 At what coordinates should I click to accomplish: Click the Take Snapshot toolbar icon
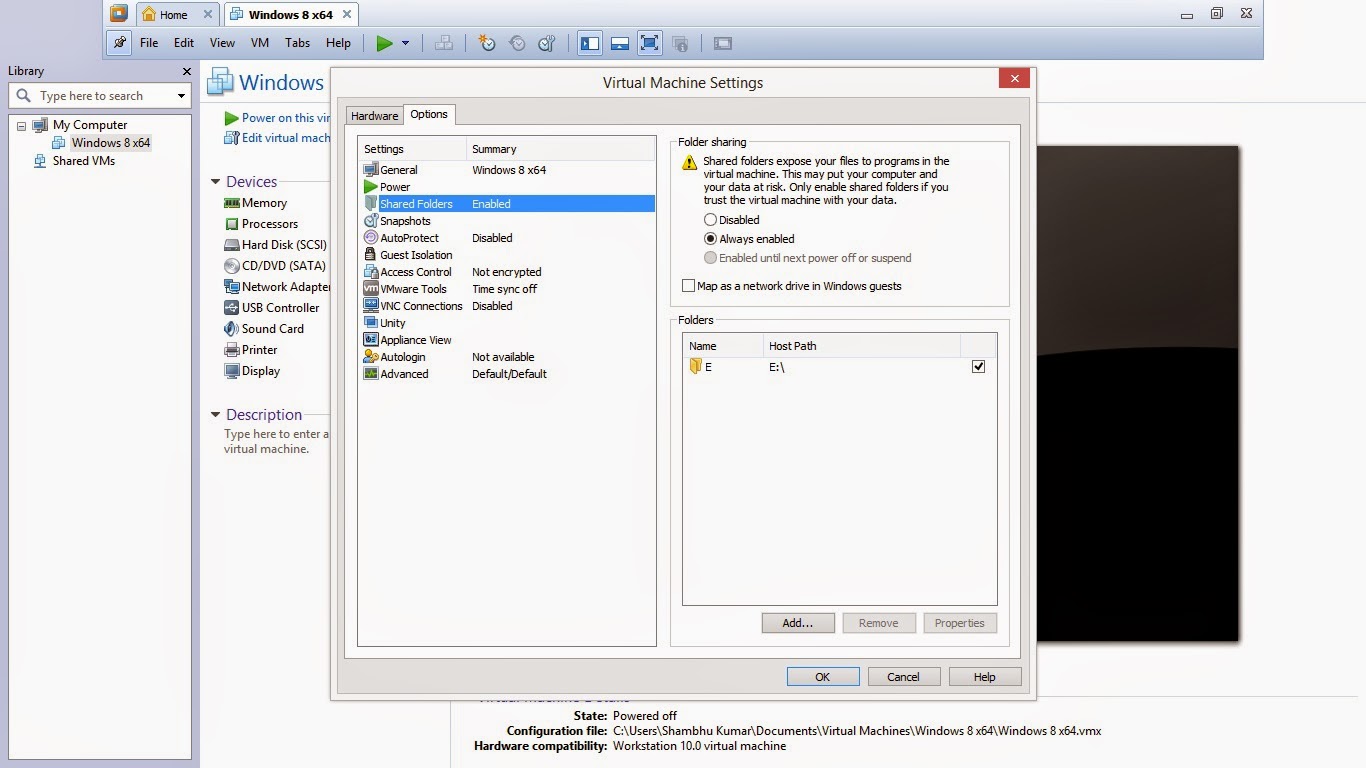pyautogui.click(x=486, y=43)
